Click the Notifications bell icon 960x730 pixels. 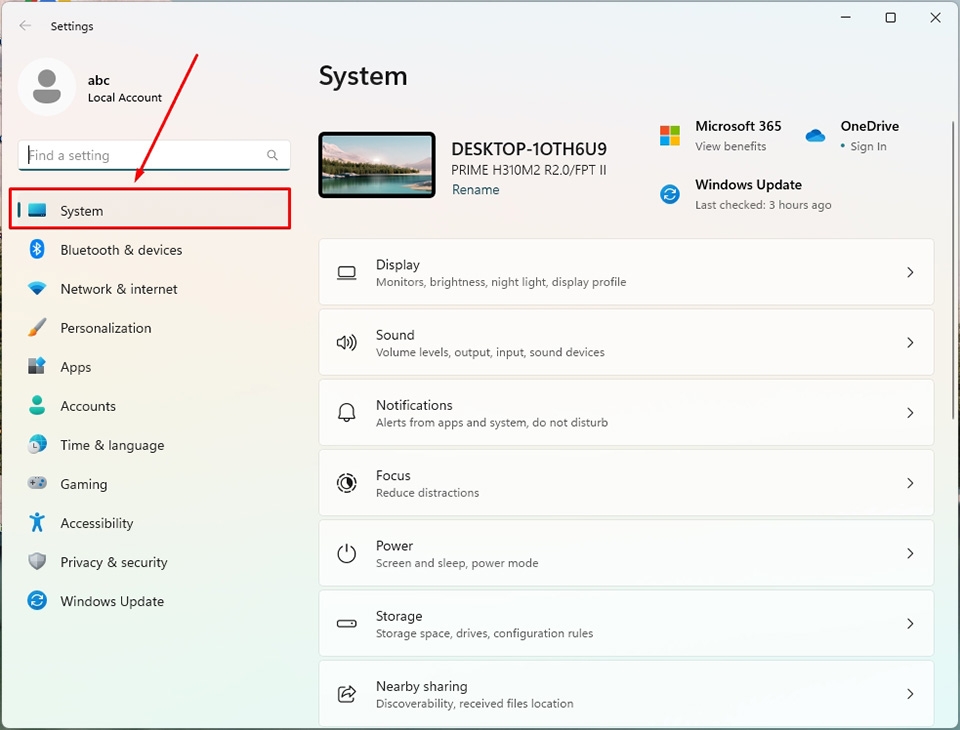click(x=347, y=412)
